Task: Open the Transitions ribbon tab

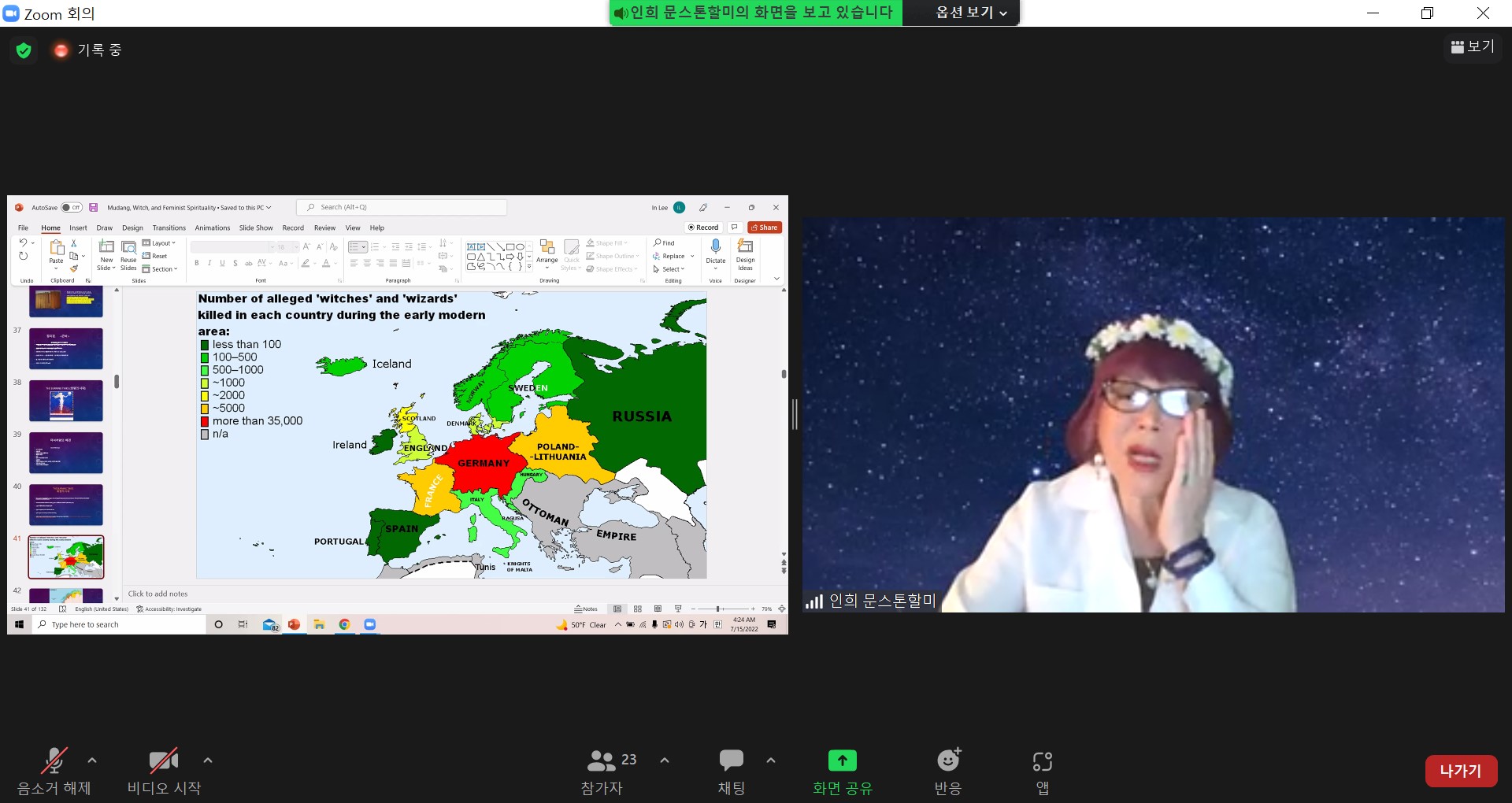Action: click(x=169, y=228)
